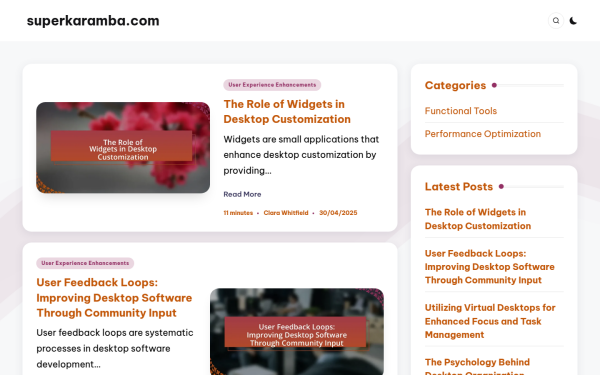
Task: Click Read More on Widgets article
Action: pos(242,194)
